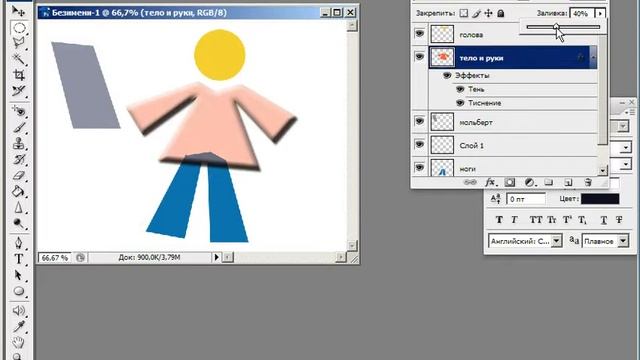Viewport: 640px width, 360px height.
Task: Create a new layer group
Action: click(x=549, y=182)
